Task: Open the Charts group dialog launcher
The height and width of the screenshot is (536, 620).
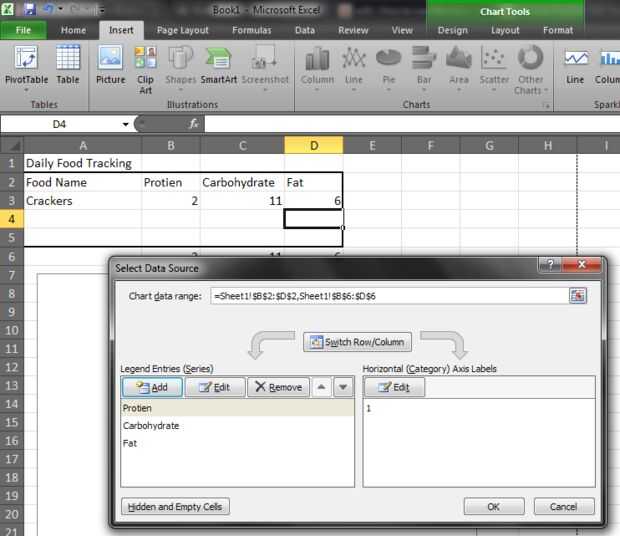Action: click(547, 106)
